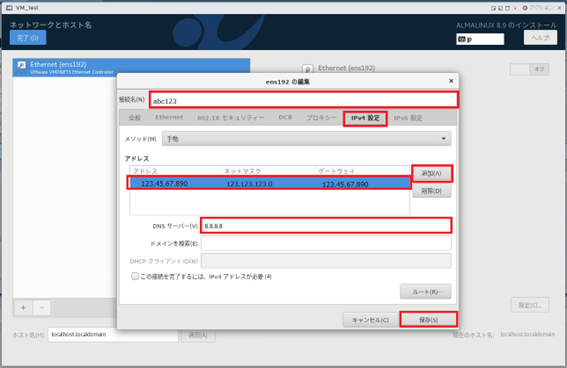The width and height of the screenshot is (567, 368).
Task: Switch to the Ethernet tab
Action: 169,117
